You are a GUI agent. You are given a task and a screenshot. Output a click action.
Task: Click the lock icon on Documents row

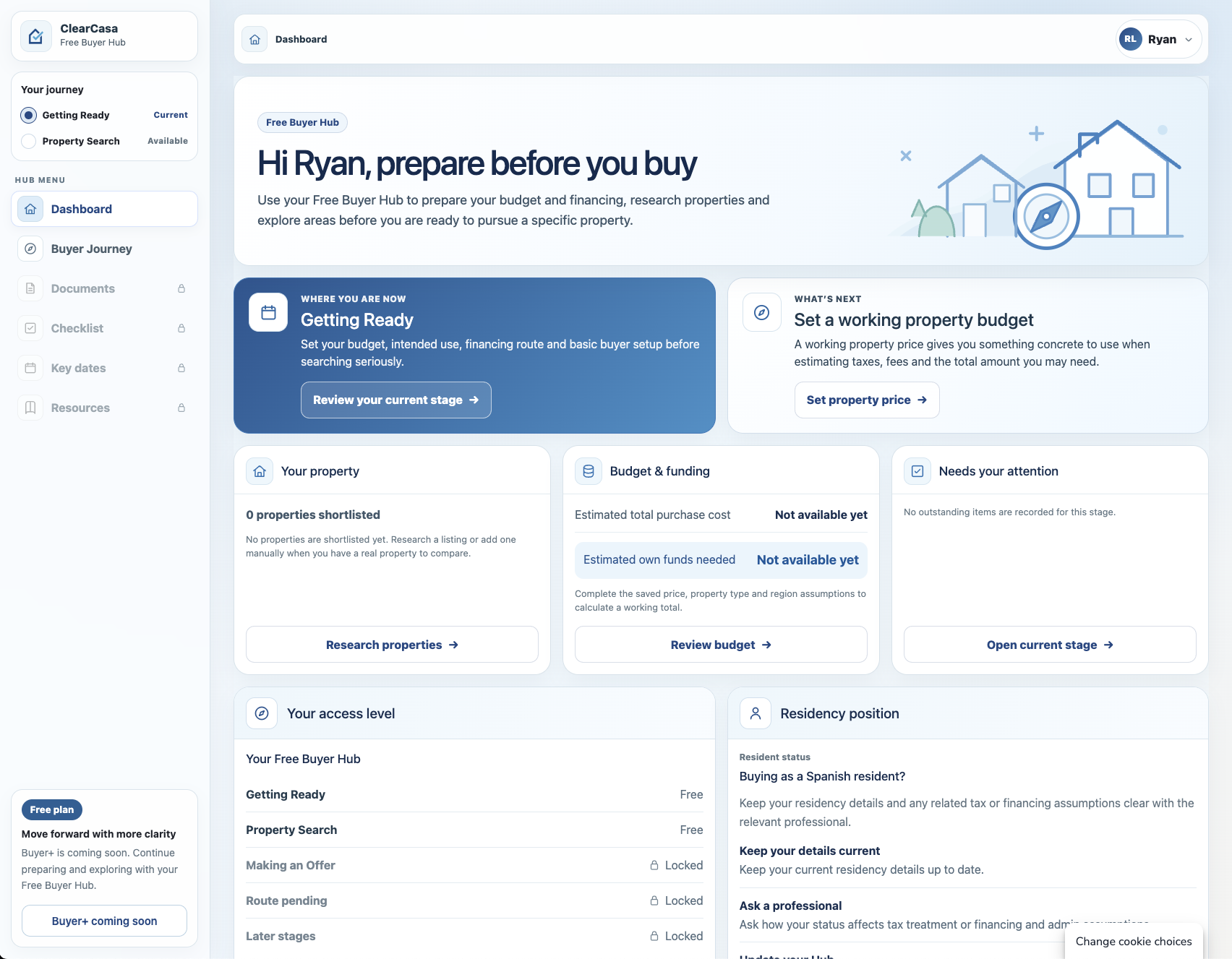181,288
